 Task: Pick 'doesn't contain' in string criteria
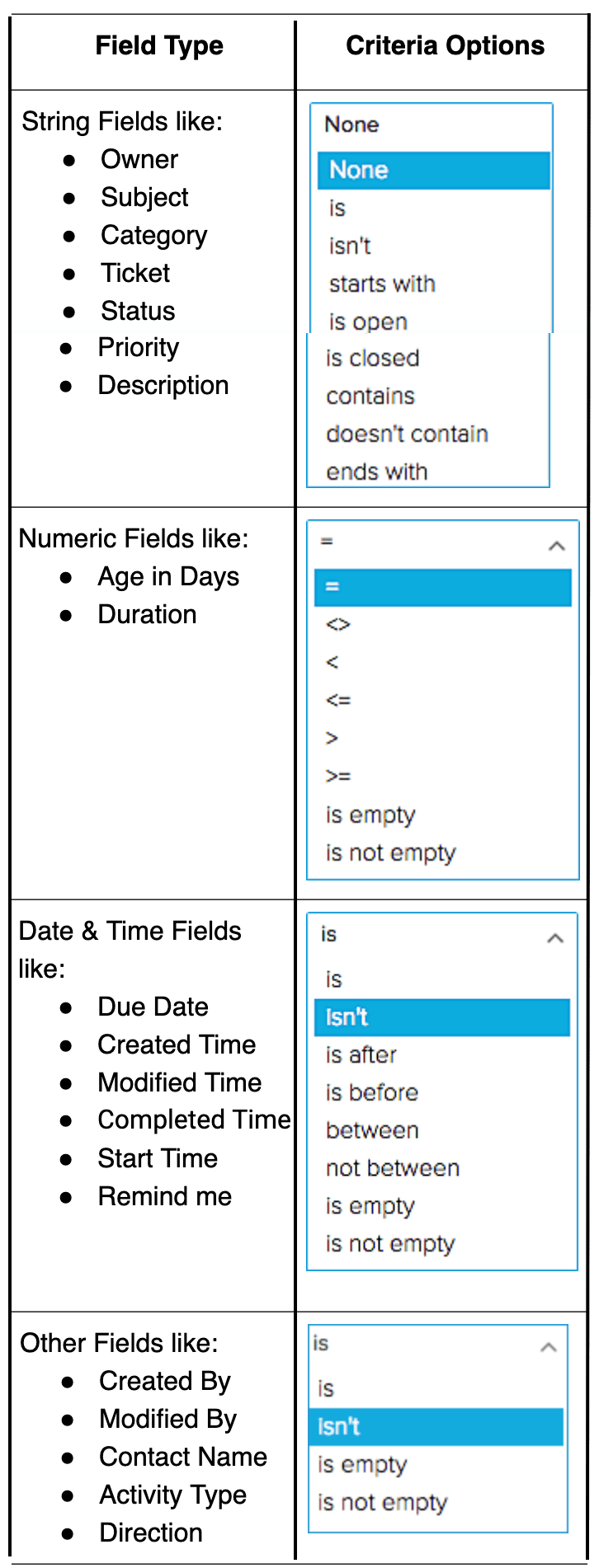tap(407, 434)
